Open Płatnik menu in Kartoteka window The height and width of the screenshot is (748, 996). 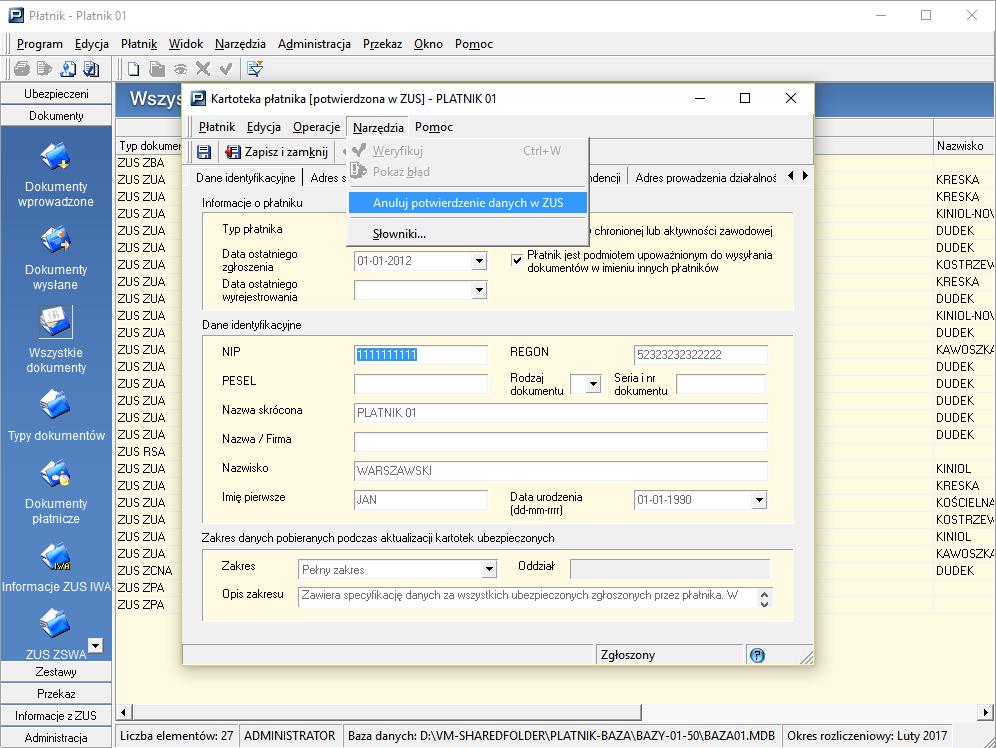coord(217,127)
